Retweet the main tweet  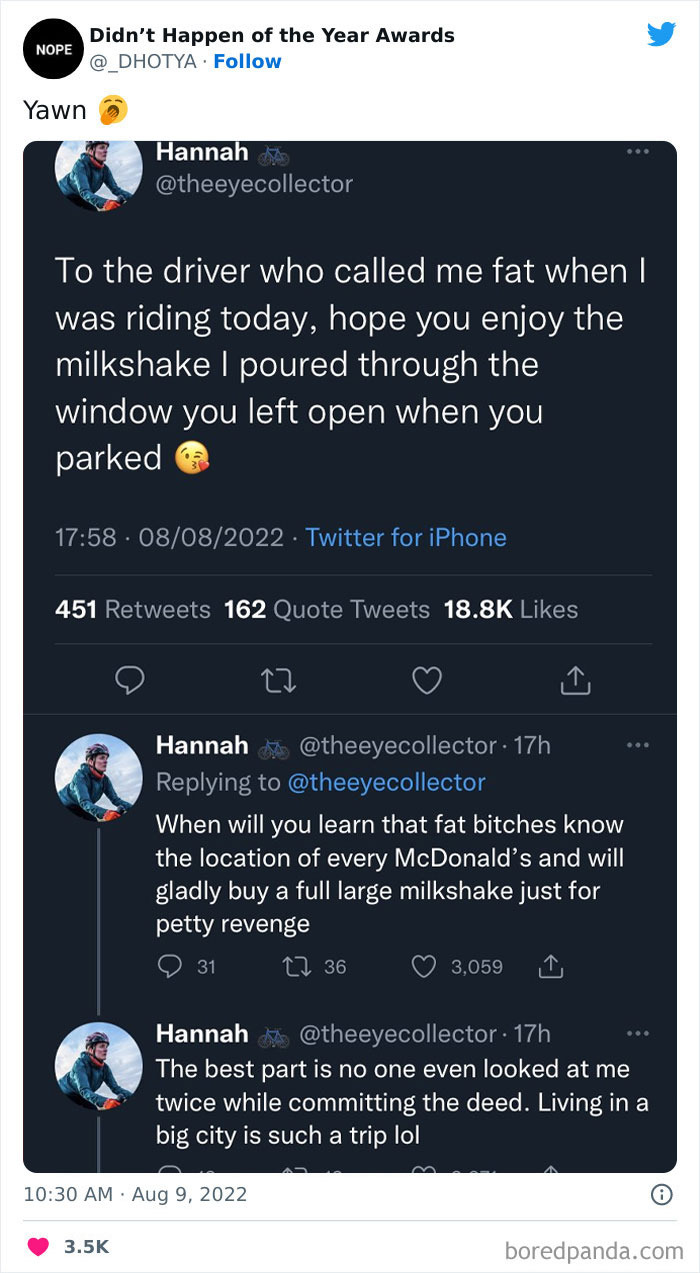279,680
